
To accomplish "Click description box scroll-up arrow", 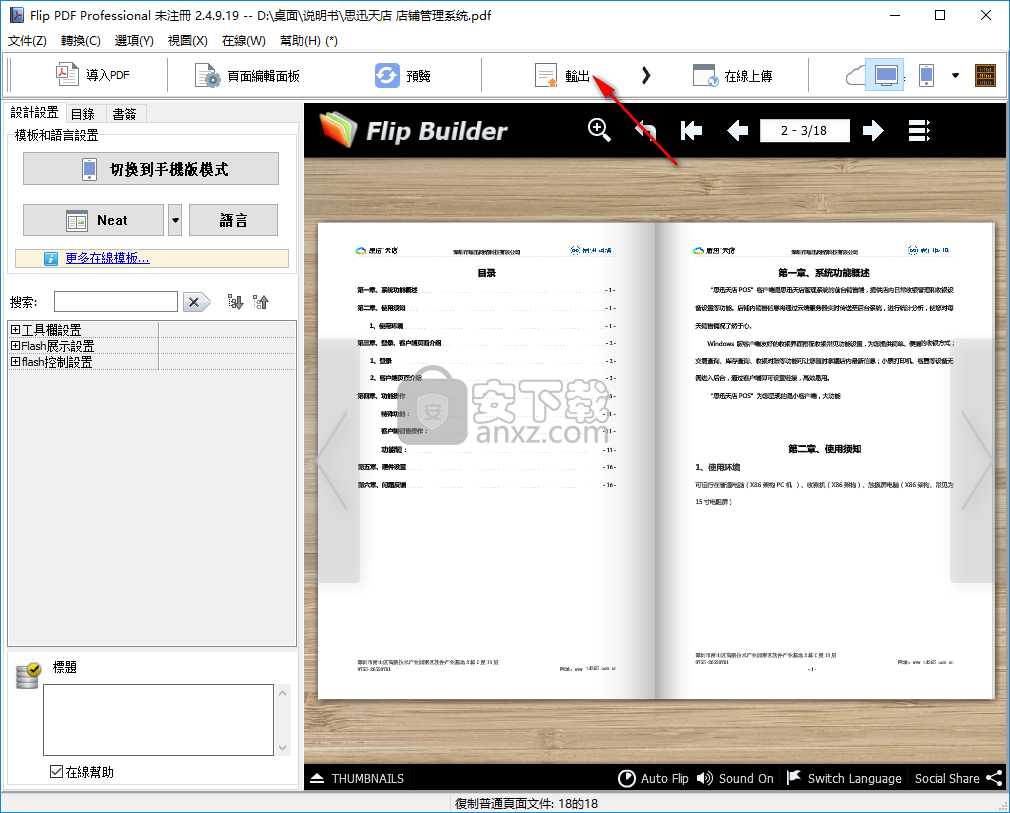I will click(282, 693).
